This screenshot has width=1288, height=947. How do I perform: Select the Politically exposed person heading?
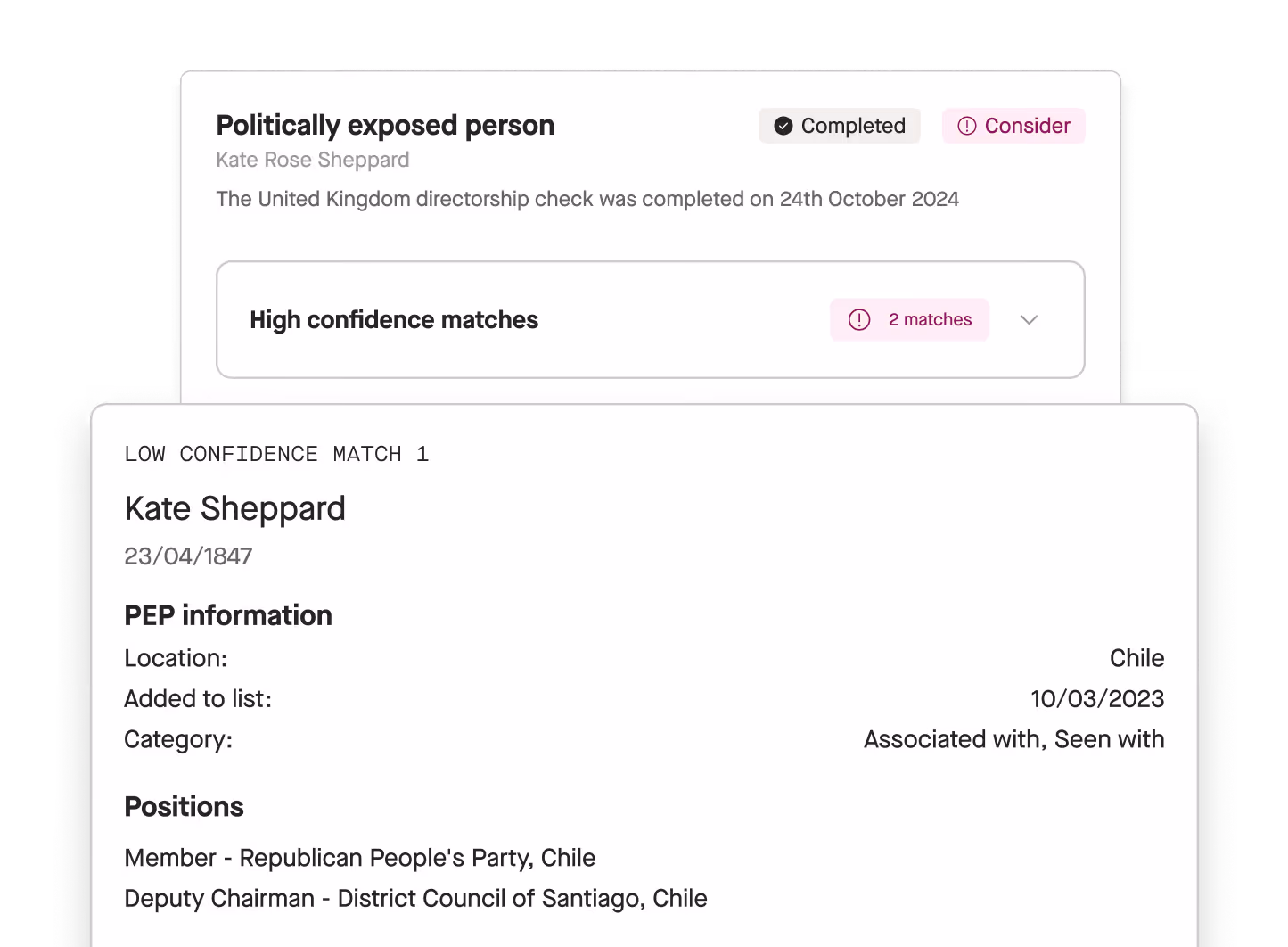(x=385, y=126)
